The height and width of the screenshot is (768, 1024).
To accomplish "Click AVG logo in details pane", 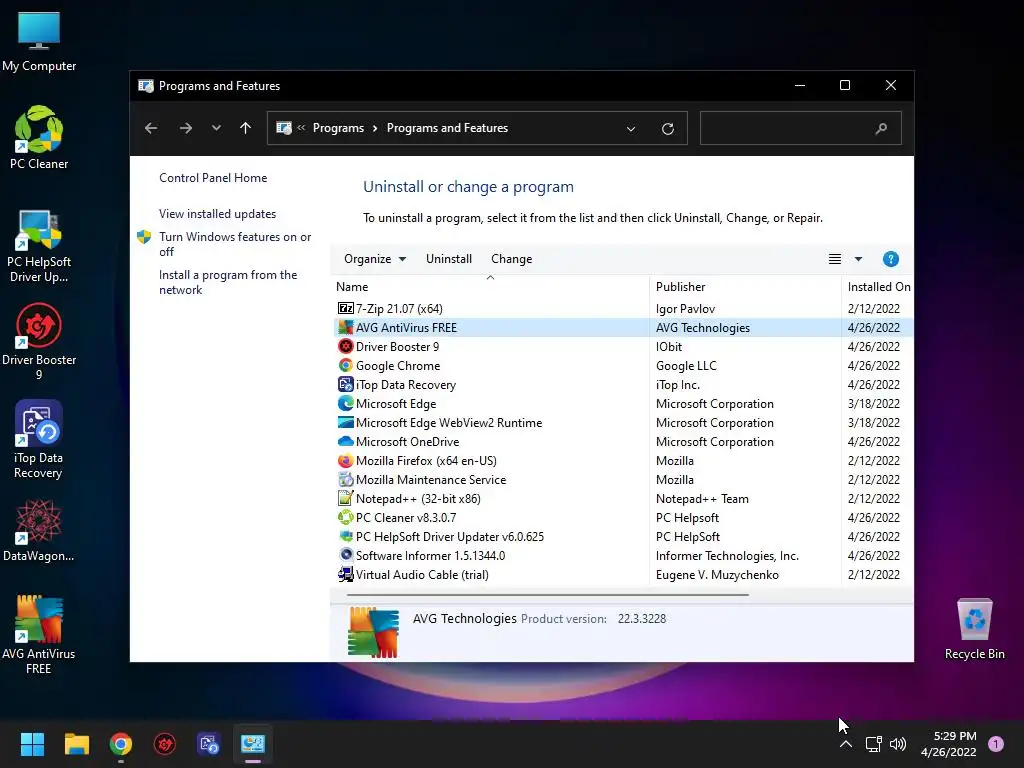I will point(373,632).
